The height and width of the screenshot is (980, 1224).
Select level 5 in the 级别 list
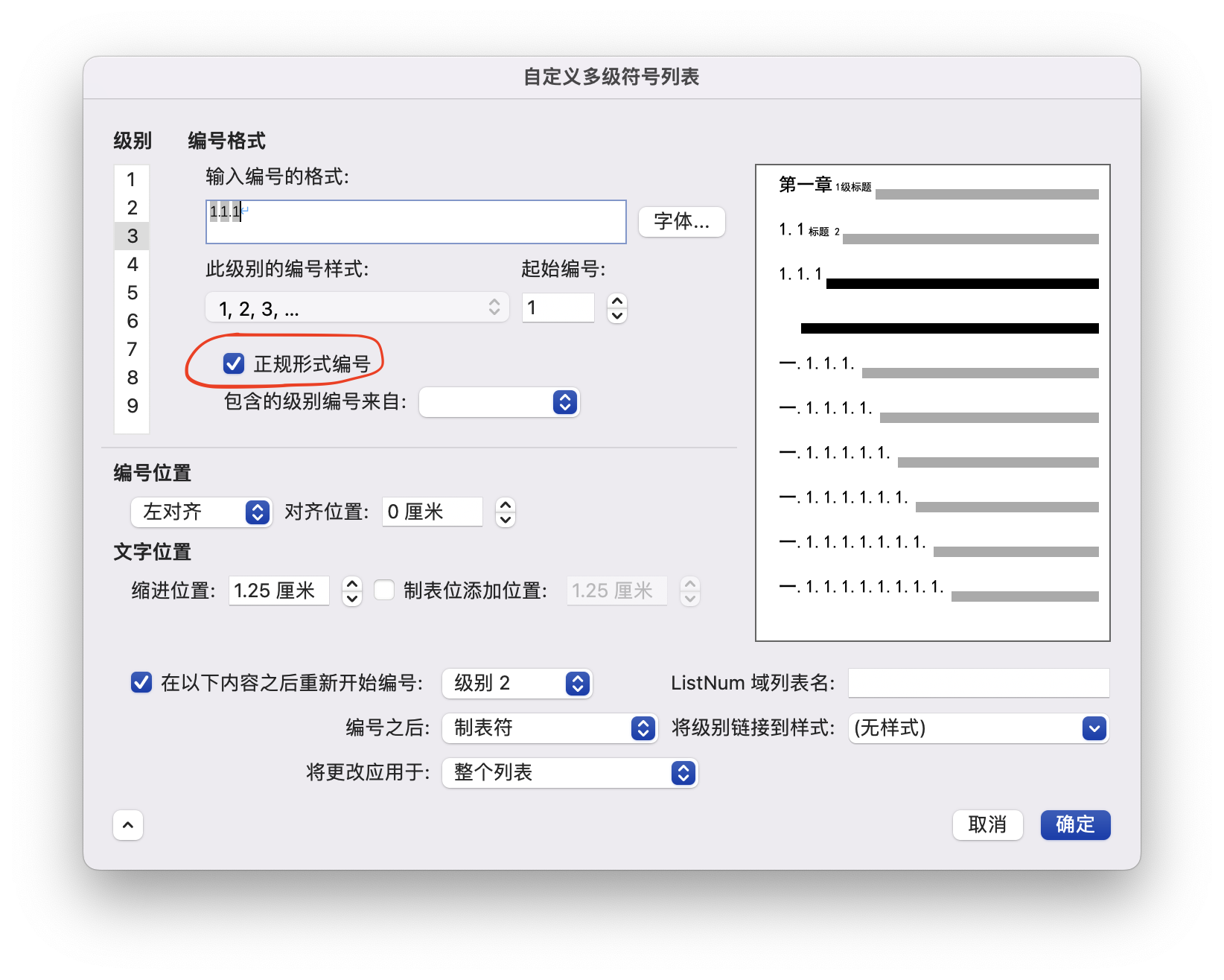132,293
